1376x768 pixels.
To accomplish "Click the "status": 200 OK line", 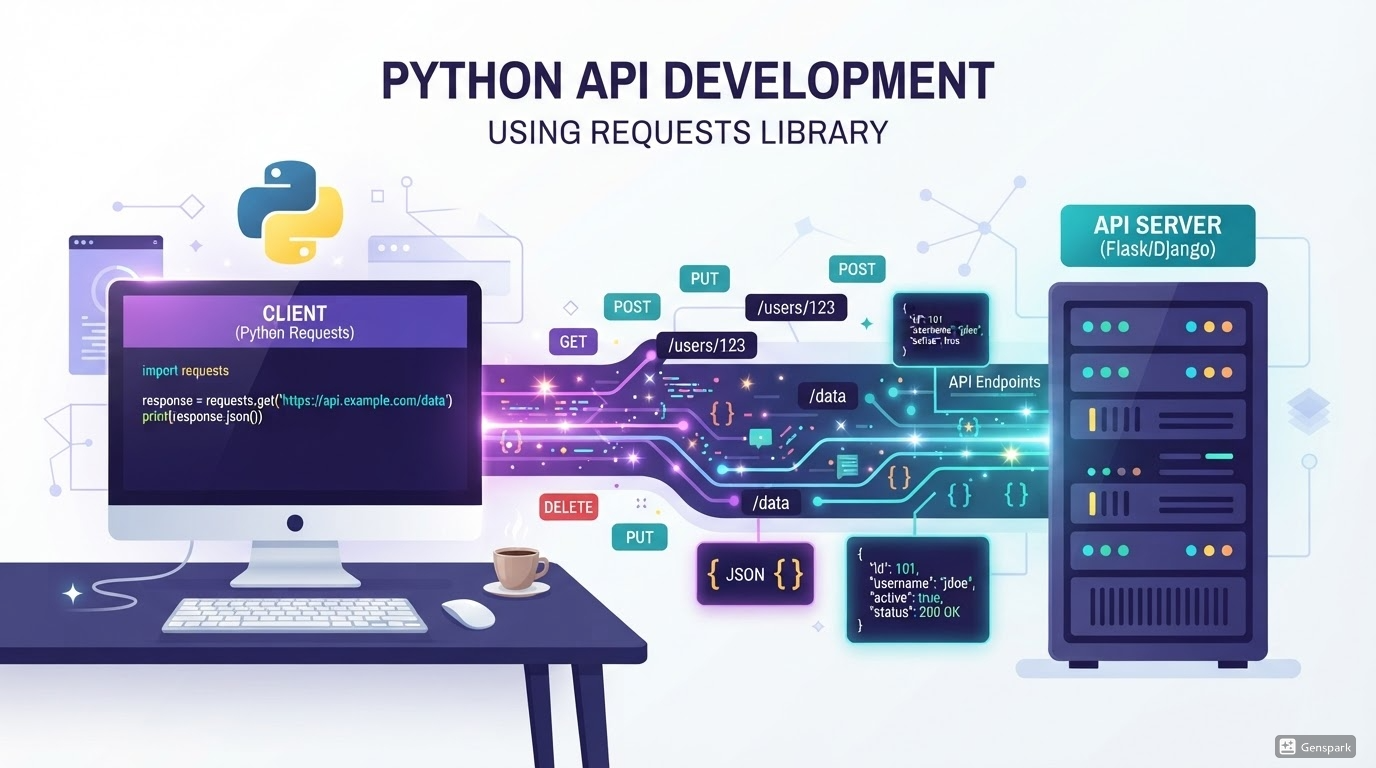I will (x=915, y=611).
